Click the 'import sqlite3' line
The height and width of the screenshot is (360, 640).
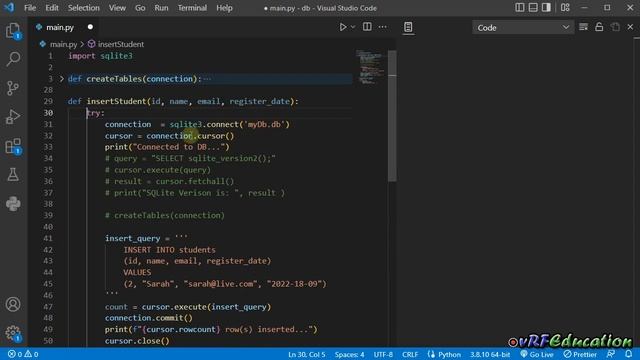(100, 56)
